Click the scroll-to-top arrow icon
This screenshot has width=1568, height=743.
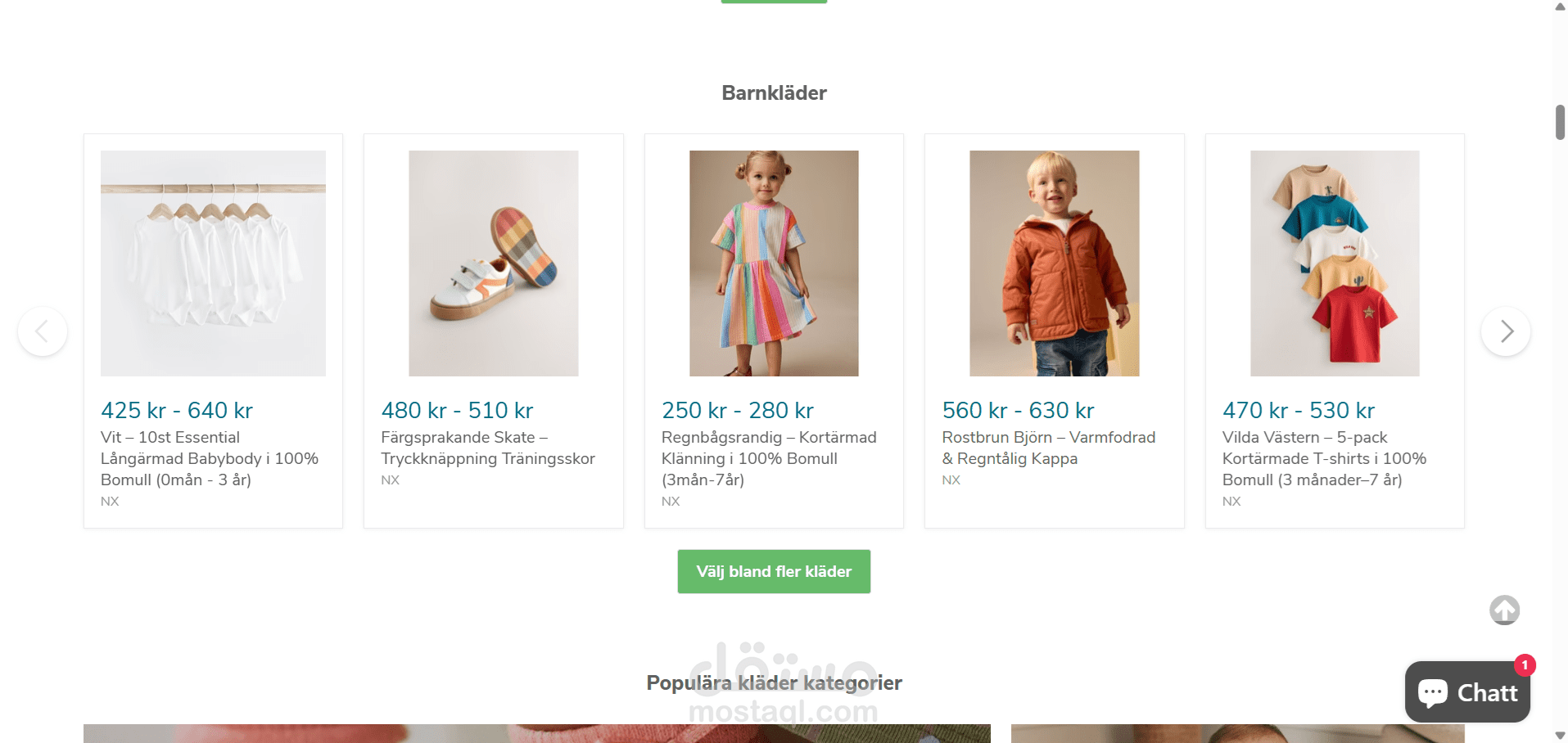point(1504,610)
